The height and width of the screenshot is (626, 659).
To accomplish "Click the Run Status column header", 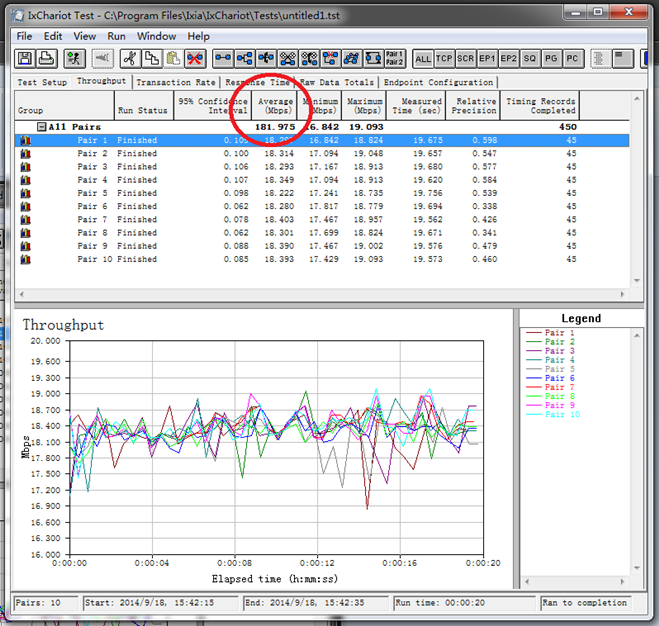I will click(144, 106).
